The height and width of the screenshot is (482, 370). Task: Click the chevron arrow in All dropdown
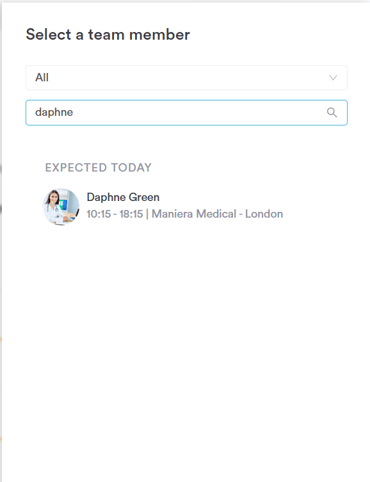[x=333, y=78]
